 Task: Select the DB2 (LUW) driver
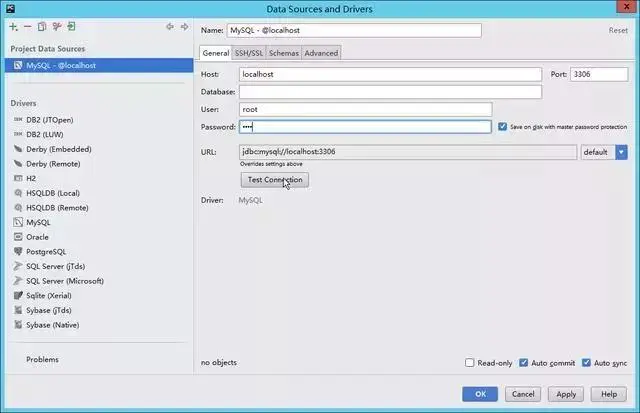click(44, 135)
